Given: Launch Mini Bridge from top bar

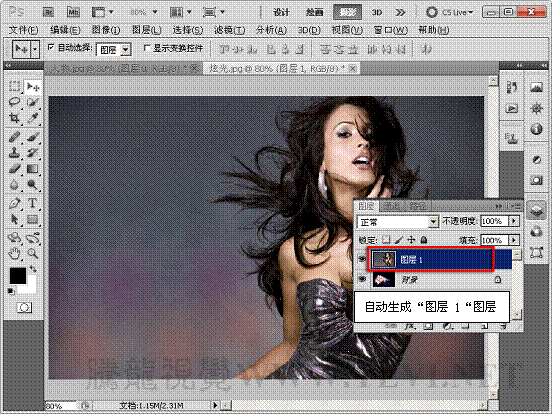Looking at the screenshot, I should click(x=73, y=12).
